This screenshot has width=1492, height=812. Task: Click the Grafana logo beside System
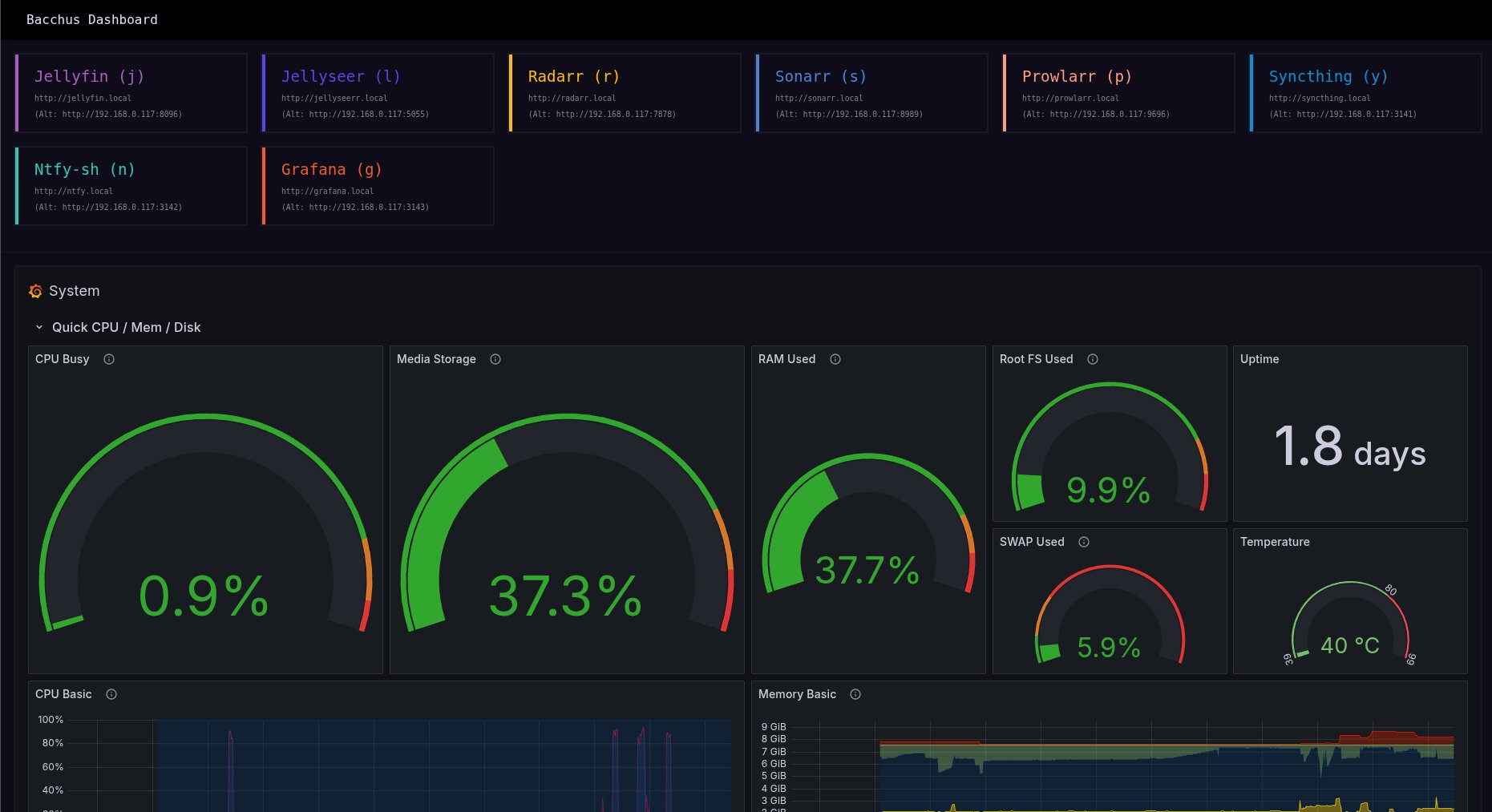tap(35, 291)
